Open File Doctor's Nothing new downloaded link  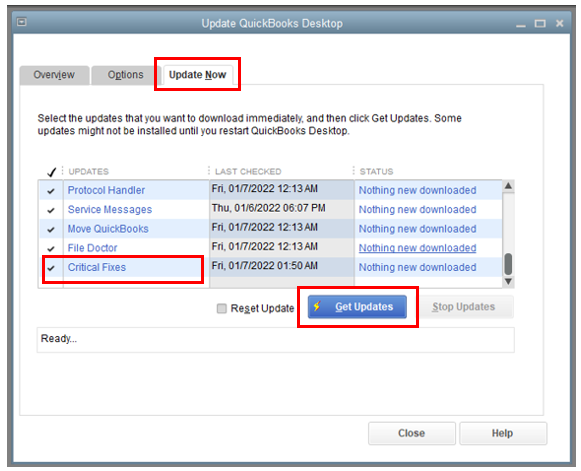pyautogui.click(x=418, y=248)
